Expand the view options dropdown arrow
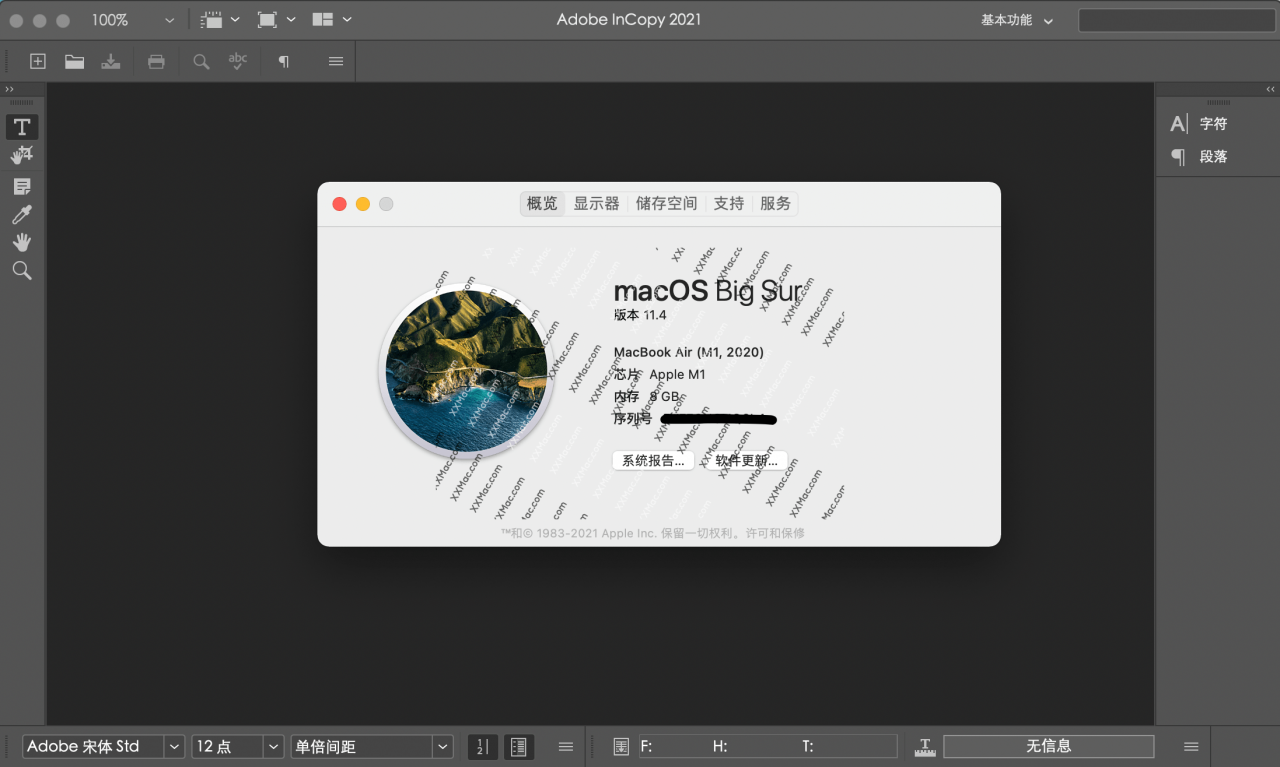The width and height of the screenshot is (1280, 767). click(x=235, y=20)
